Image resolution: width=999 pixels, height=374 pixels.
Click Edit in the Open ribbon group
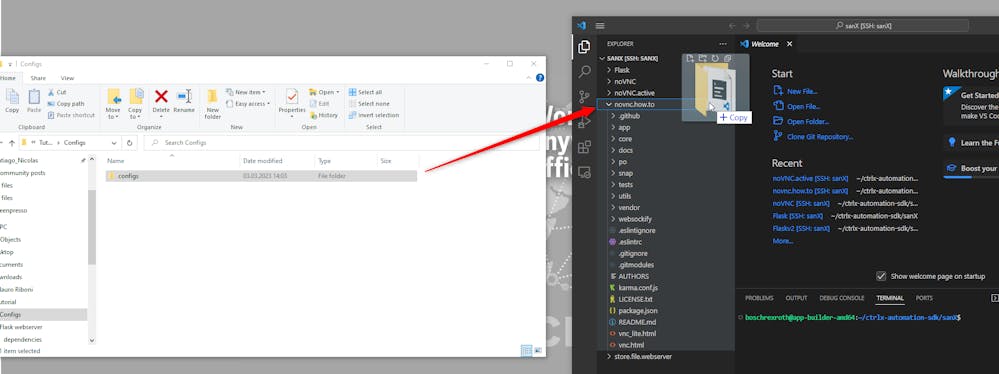pyautogui.click(x=319, y=104)
